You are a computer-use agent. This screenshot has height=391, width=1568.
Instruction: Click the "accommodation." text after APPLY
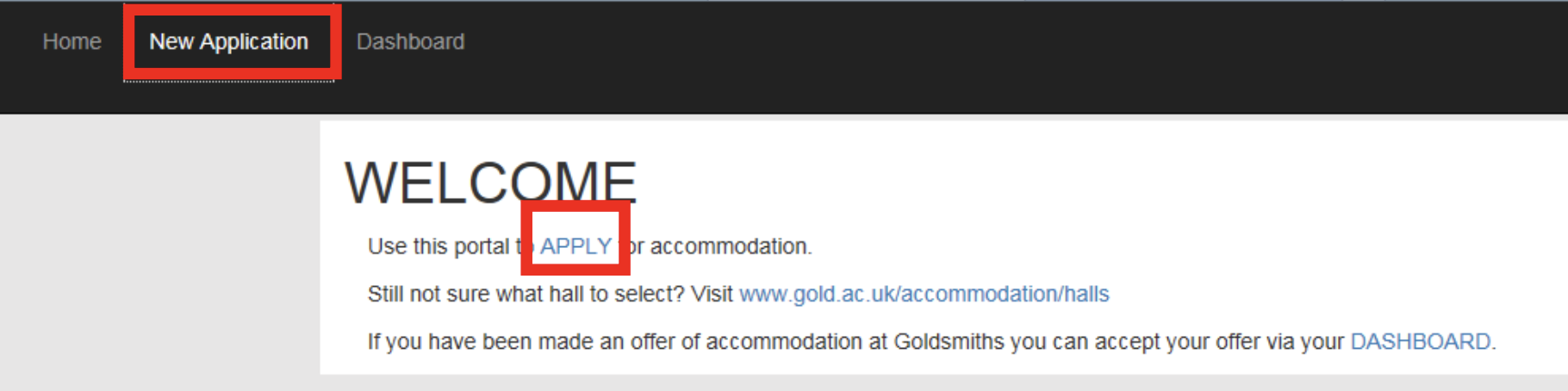pyautogui.click(x=731, y=247)
